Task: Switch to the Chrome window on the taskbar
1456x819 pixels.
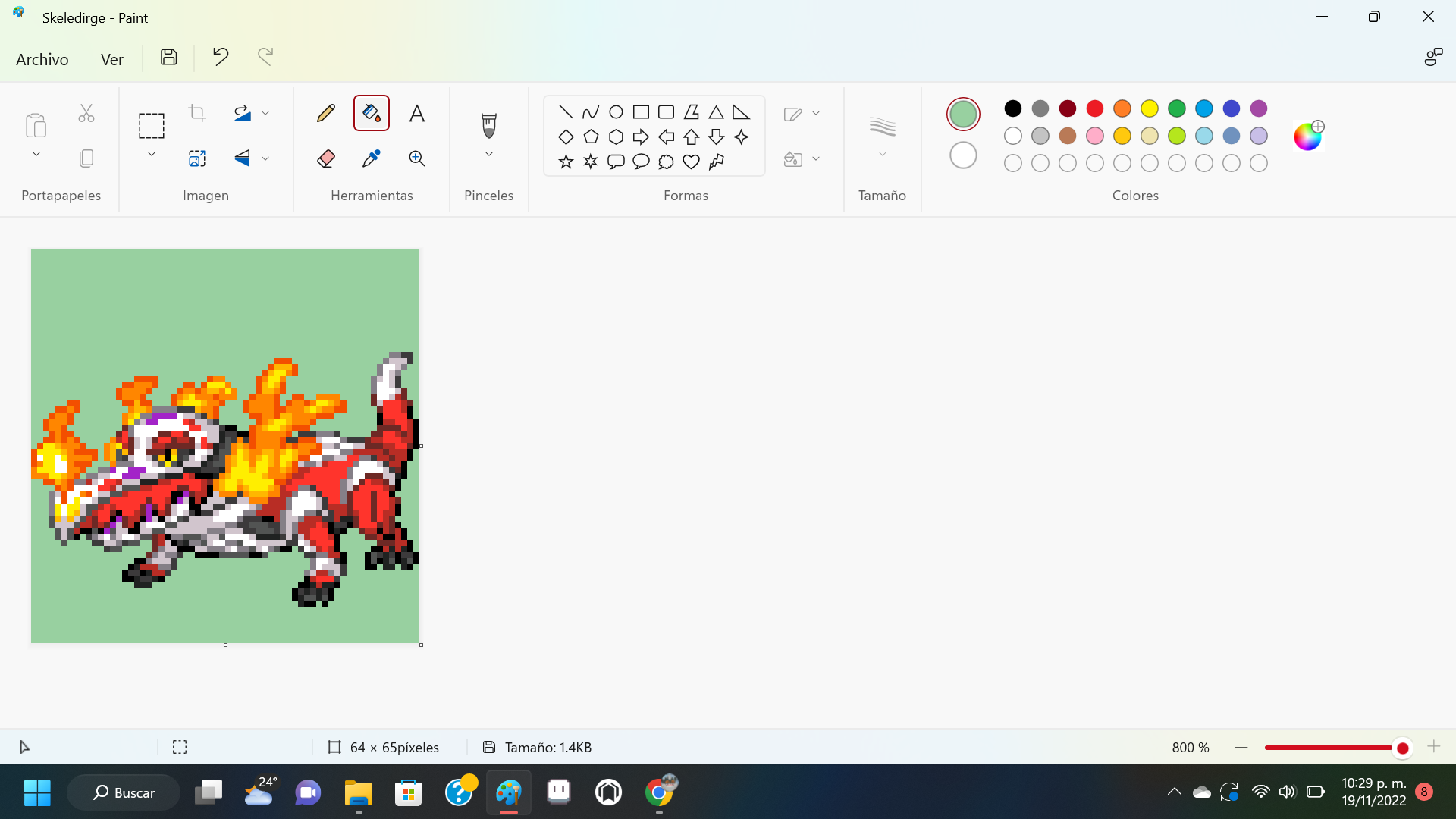Action: coord(660,792)
